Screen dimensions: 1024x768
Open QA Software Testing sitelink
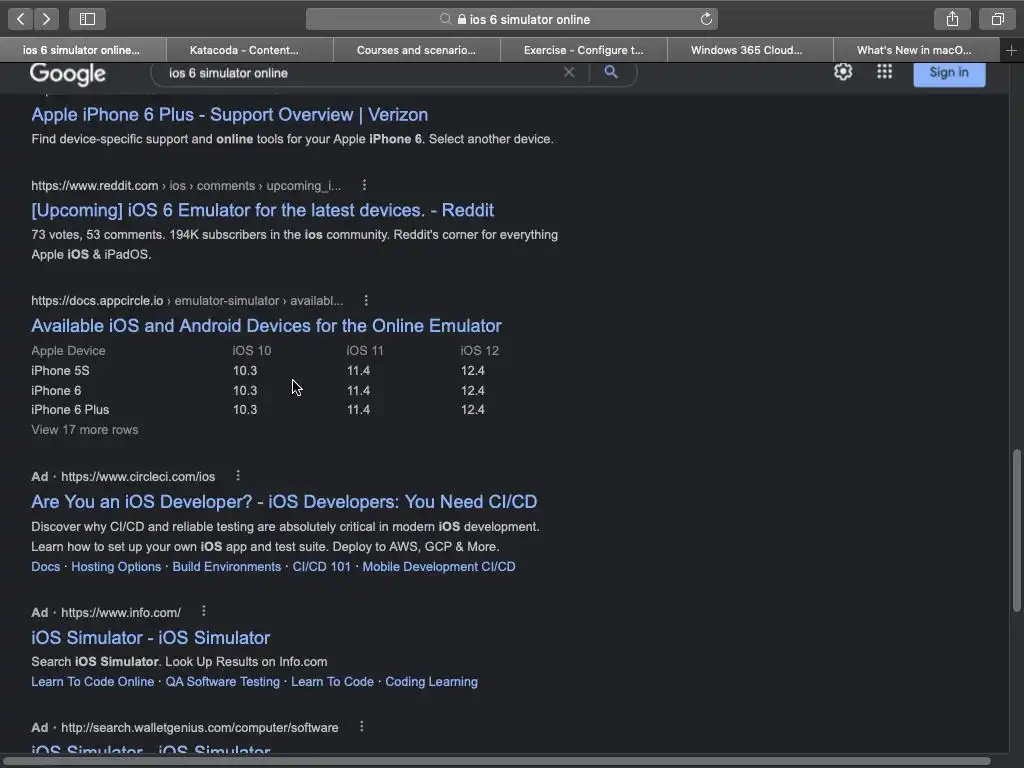(x=223, y=682)
